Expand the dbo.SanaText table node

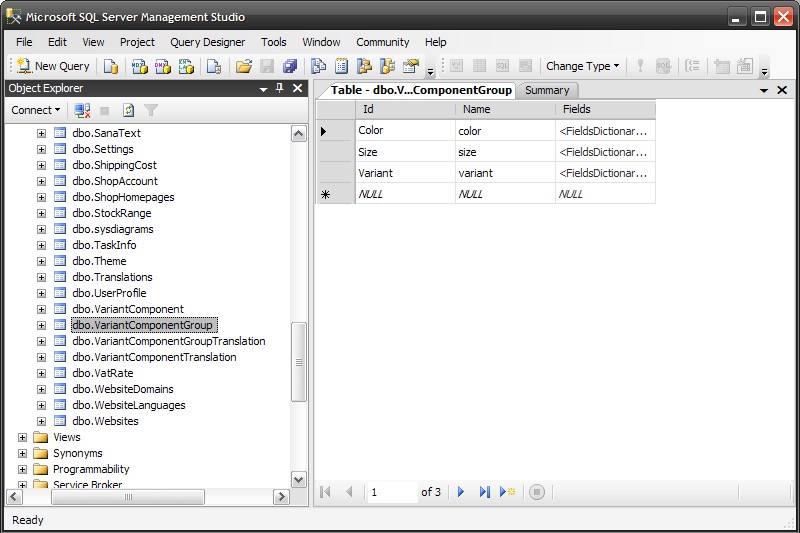(41, 134)
